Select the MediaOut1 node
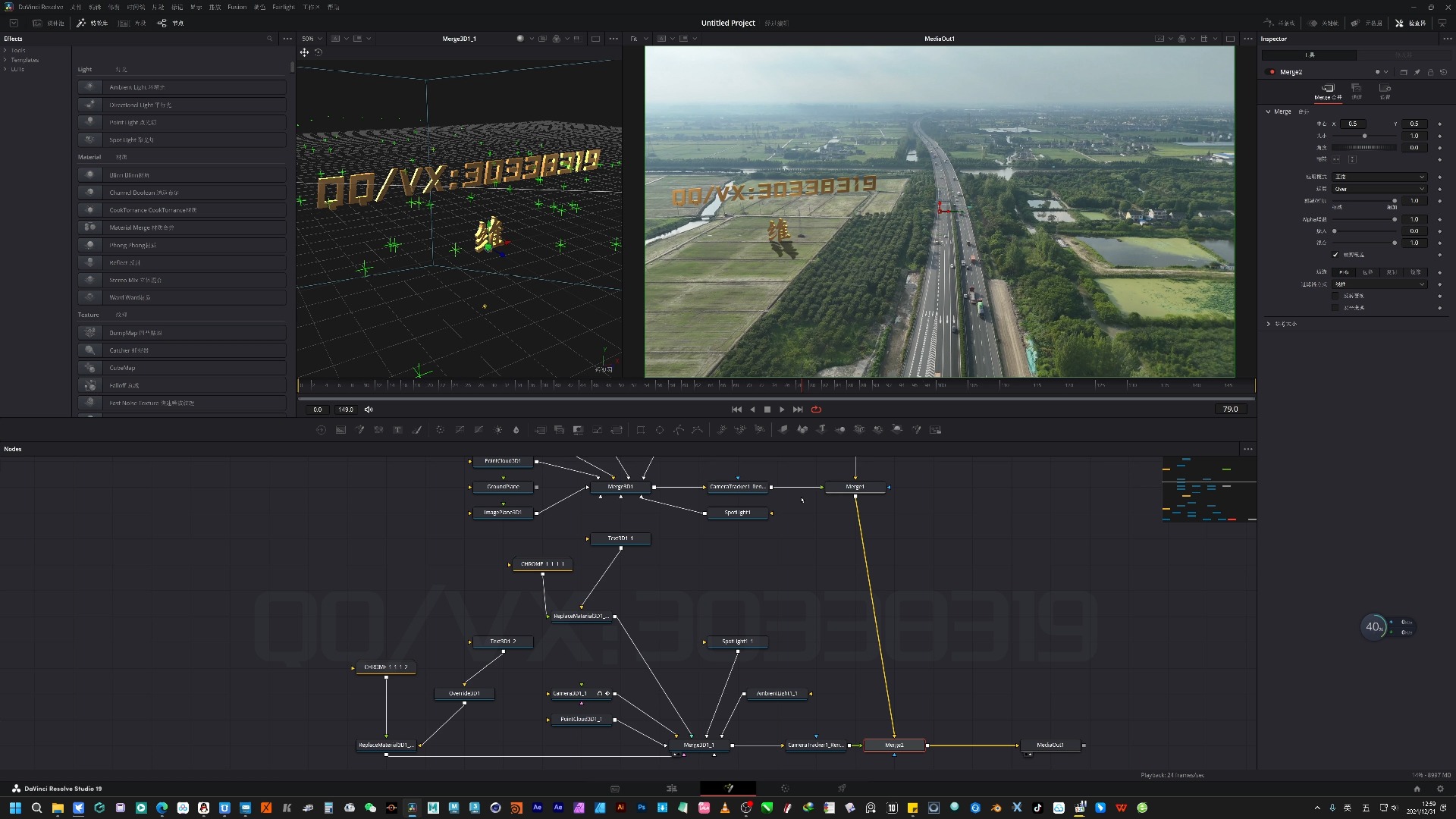 [x=1050, y=745]
